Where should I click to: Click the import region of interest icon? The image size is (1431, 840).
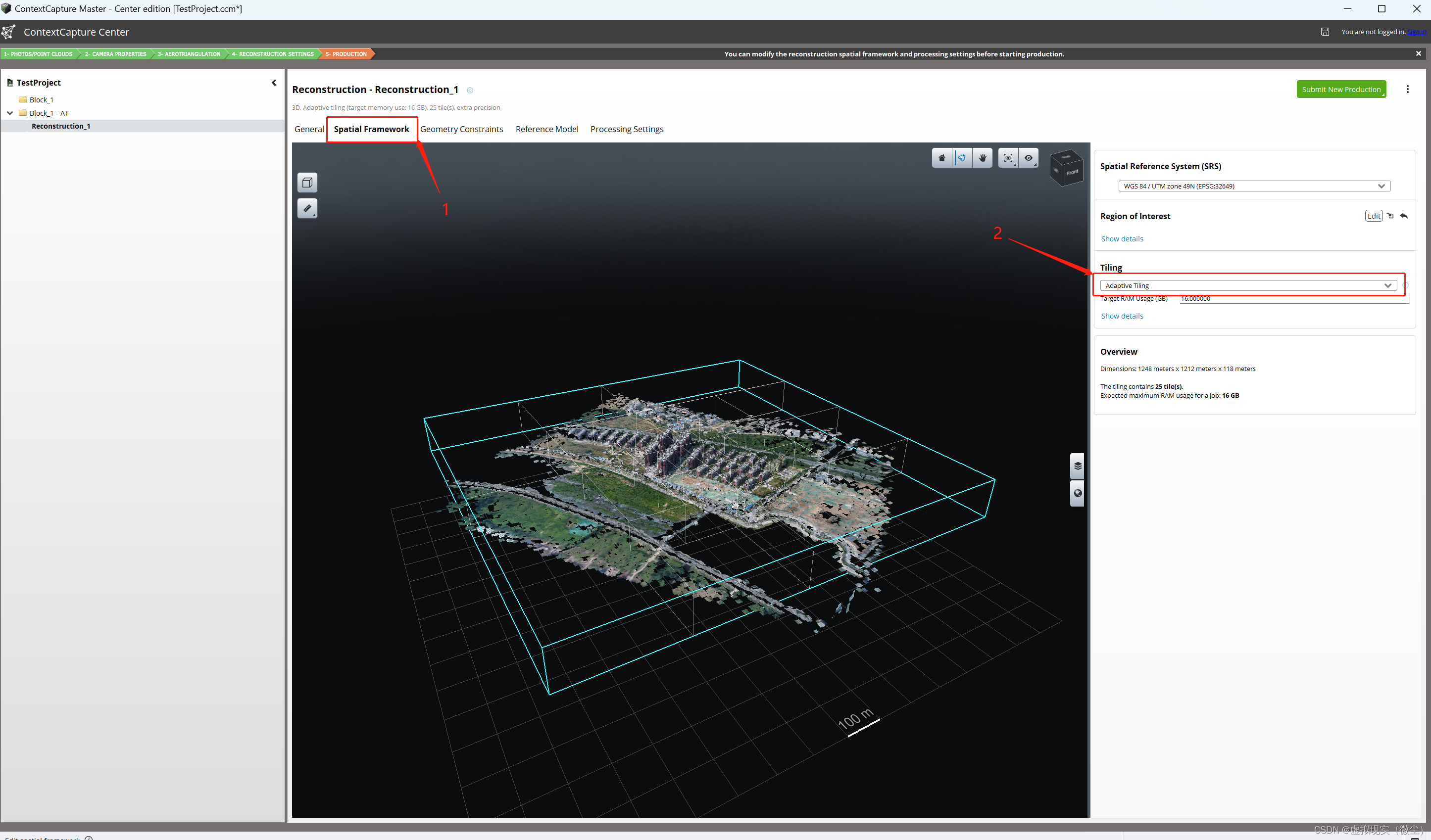coord(1390,216)
